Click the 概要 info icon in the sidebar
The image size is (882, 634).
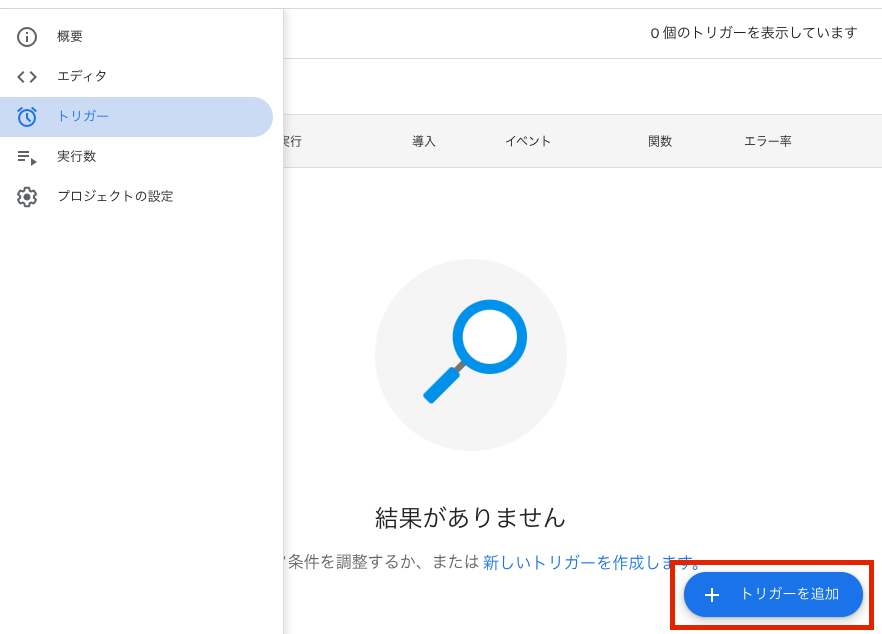tap(26, 37)
